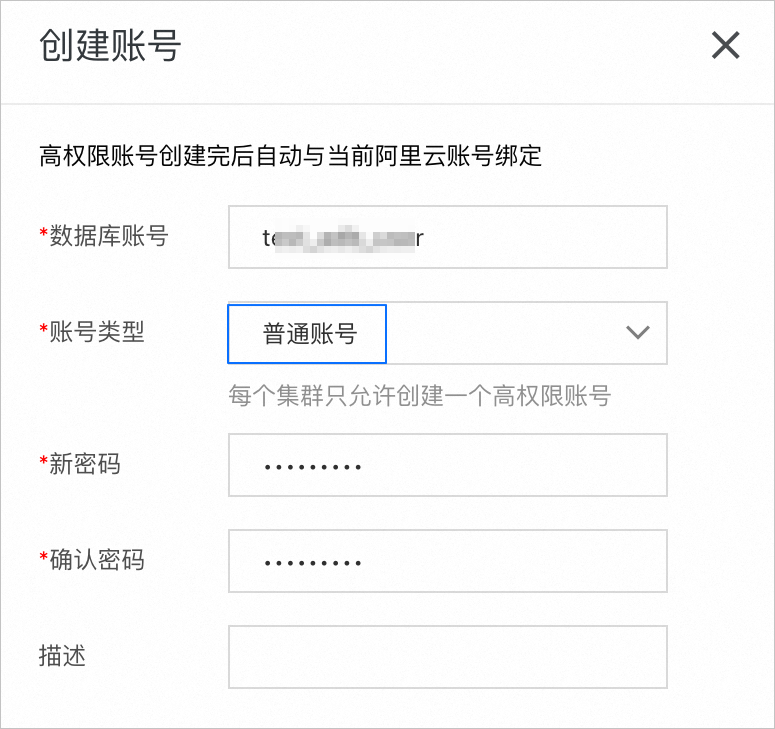Screen dimensions: 775x729
Task: Focus the empty 描述 text field
Action: pyautogui.click(x=447, y=657)
